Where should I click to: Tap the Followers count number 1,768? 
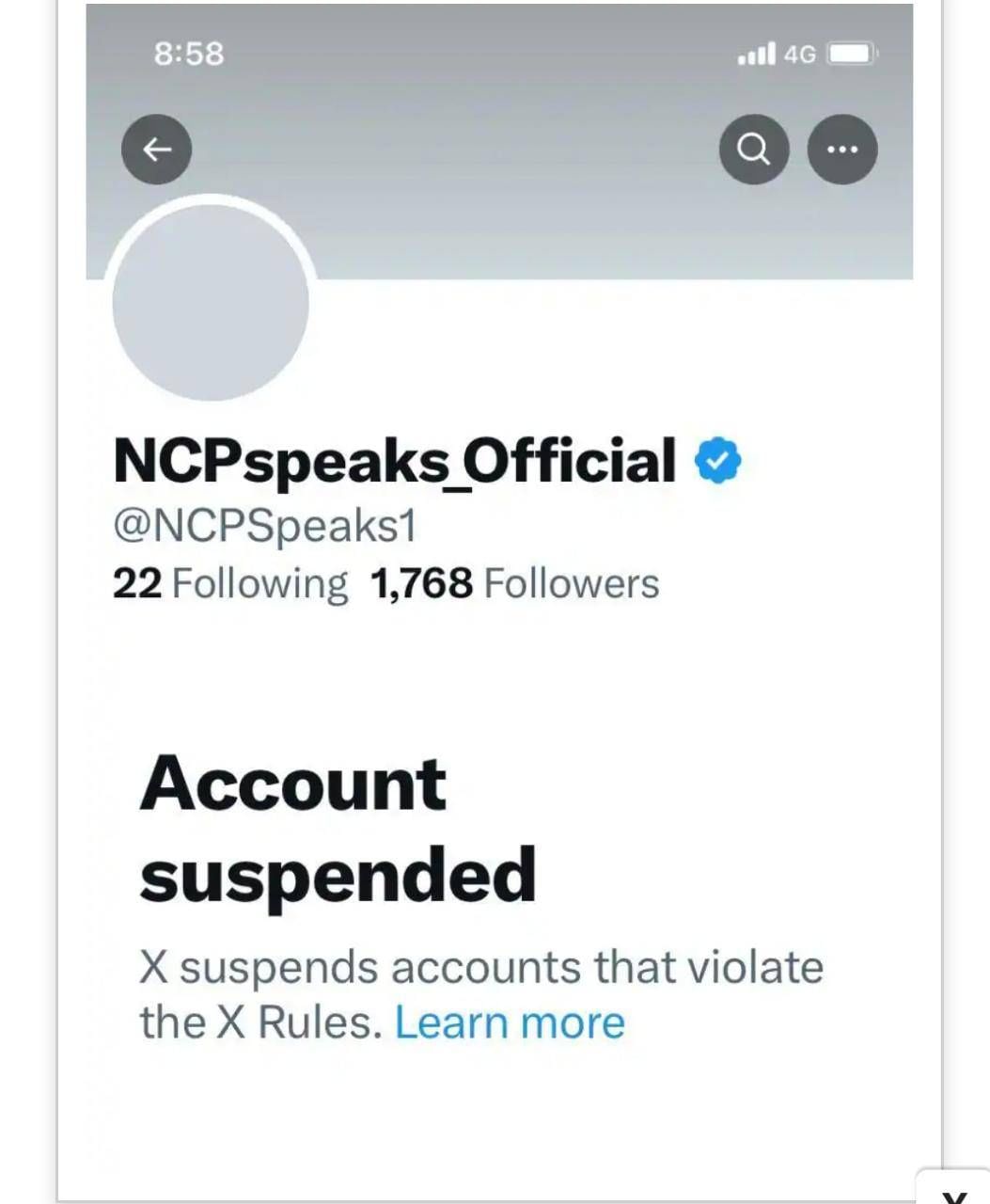(x=421, y=583)
